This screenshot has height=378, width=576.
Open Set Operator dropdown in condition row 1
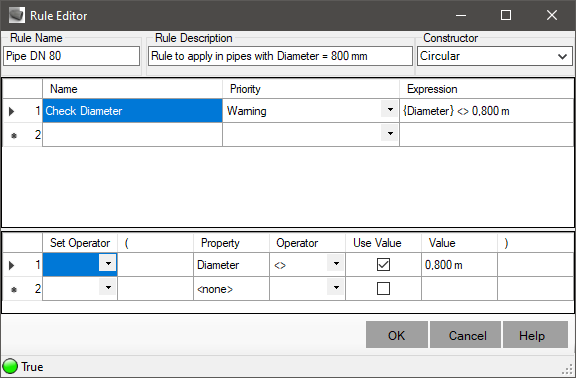point(108,263)
